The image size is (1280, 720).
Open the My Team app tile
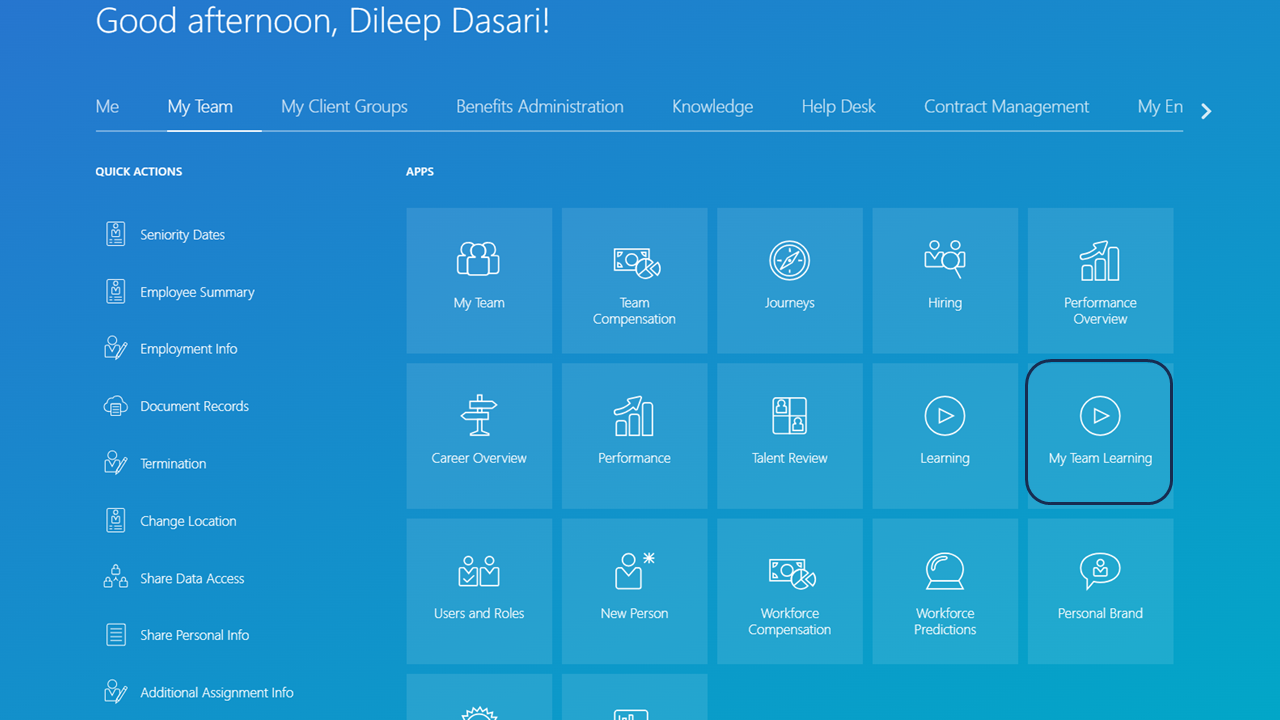479,280
